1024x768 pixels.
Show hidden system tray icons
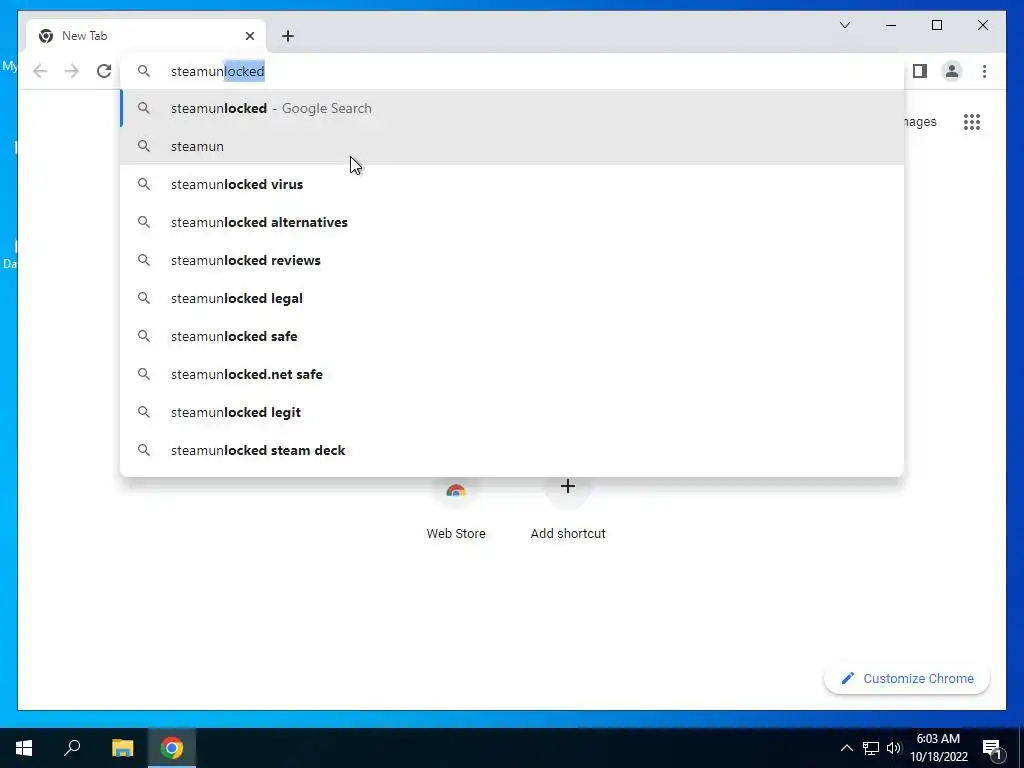pyautogui.click(x=846, y=748)
